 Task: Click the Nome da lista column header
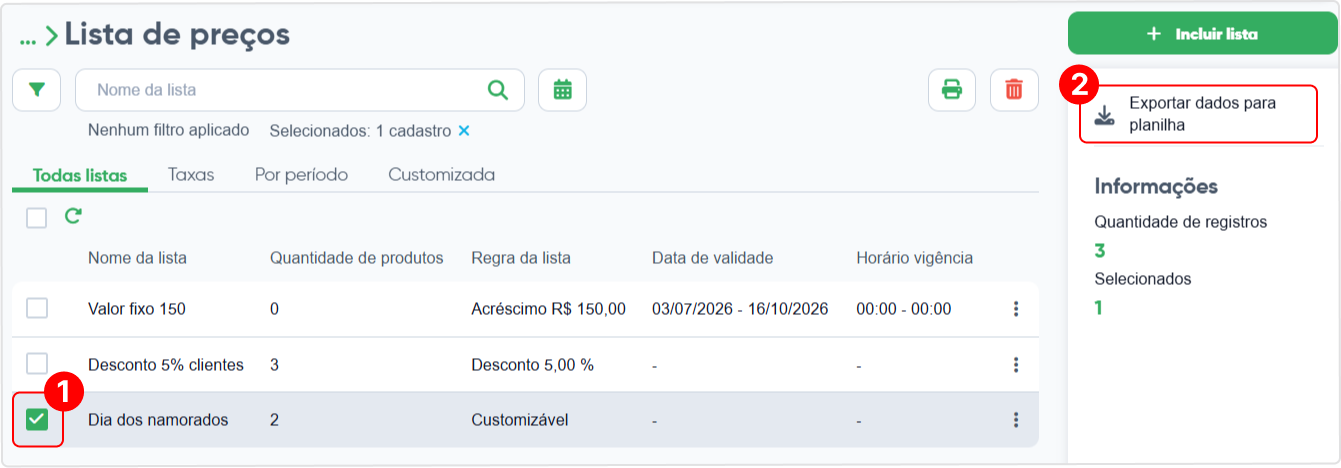coord(137,258)
